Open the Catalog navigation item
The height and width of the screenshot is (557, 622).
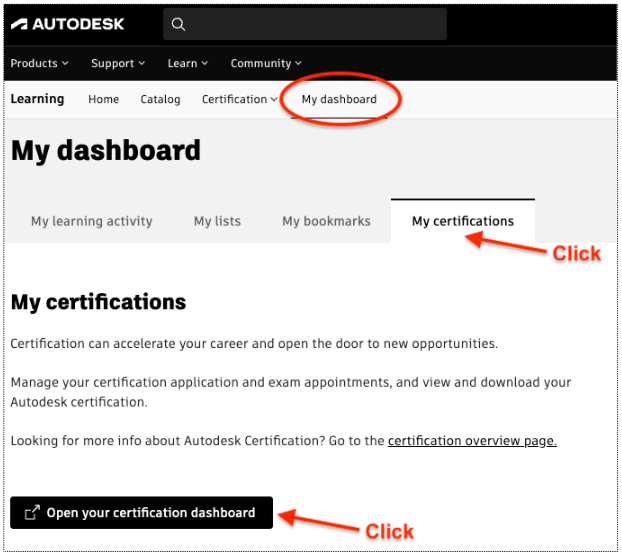(x=160, y=99)
